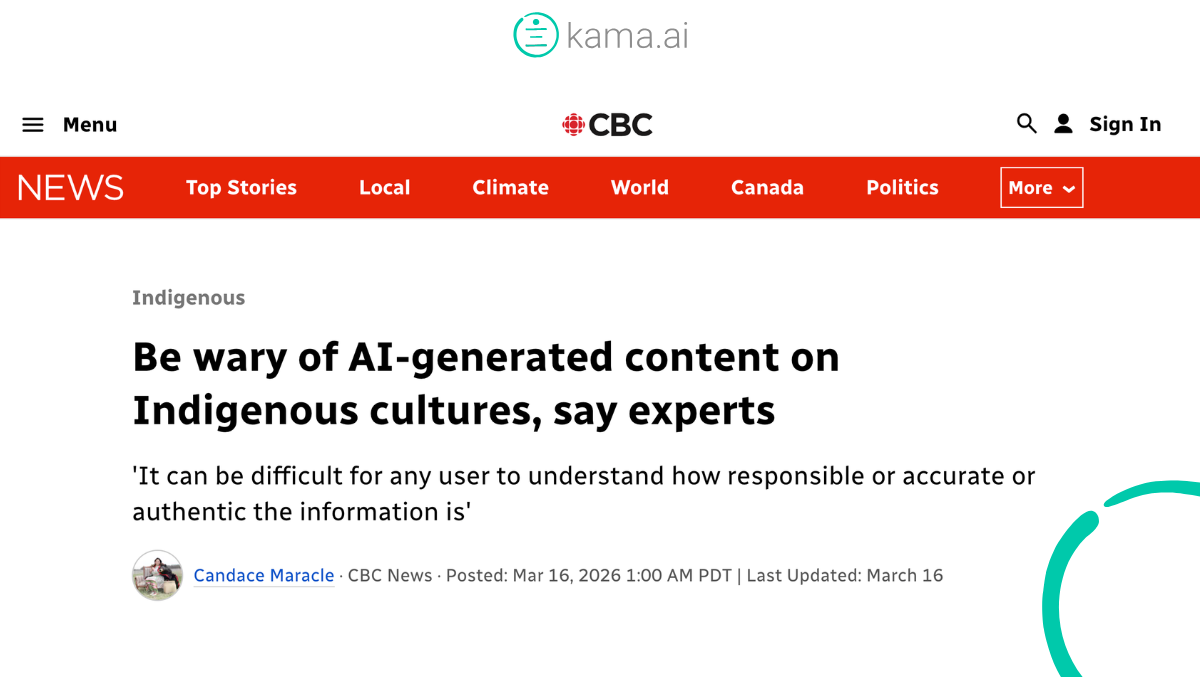Click the Indigenous topic label
Screen dimensions: 1200x677
pyautogui.click(x=188, y=297)
